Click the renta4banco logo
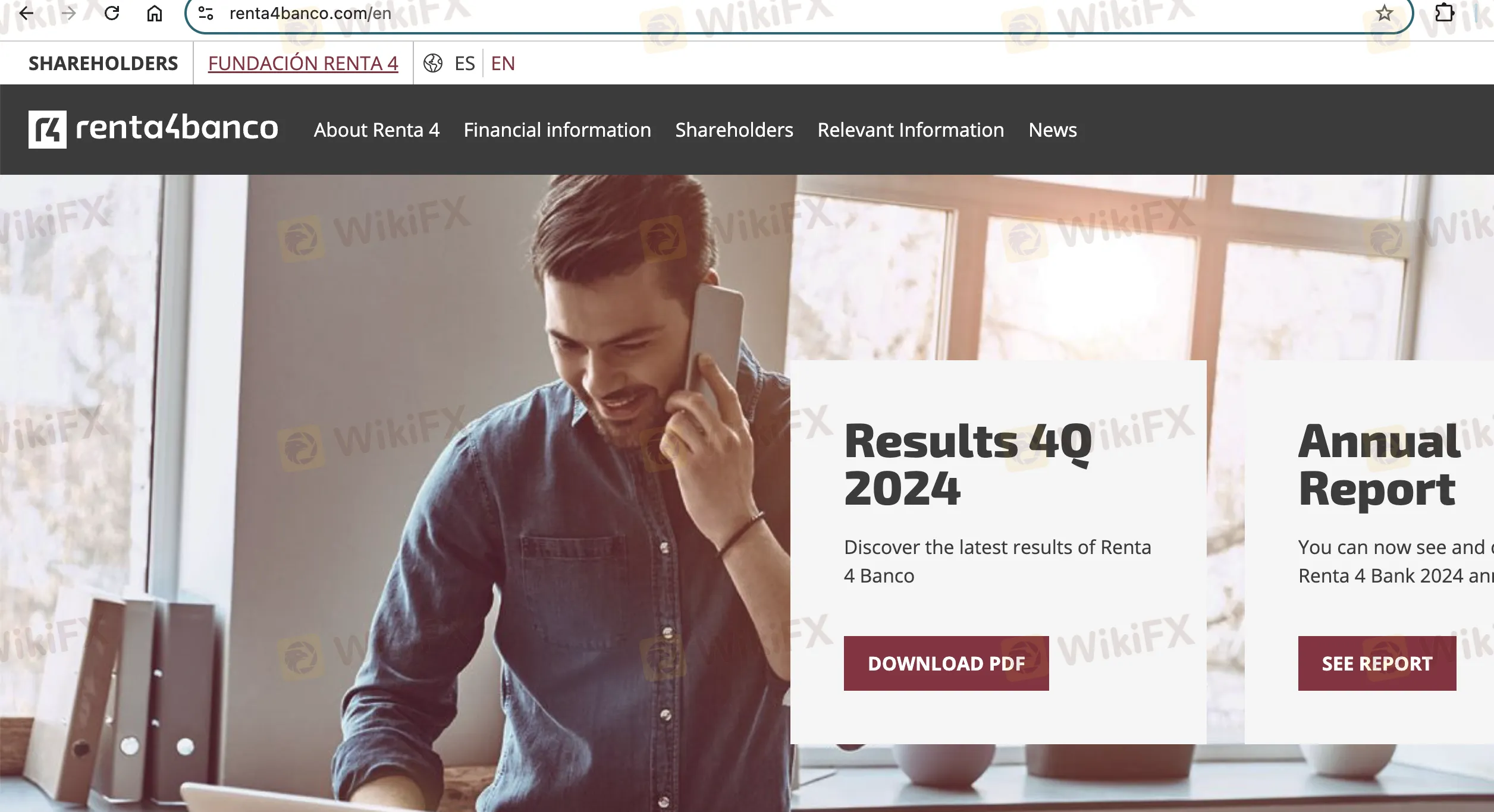Screen dimensions: 1494x812 [x=153, y=129]
